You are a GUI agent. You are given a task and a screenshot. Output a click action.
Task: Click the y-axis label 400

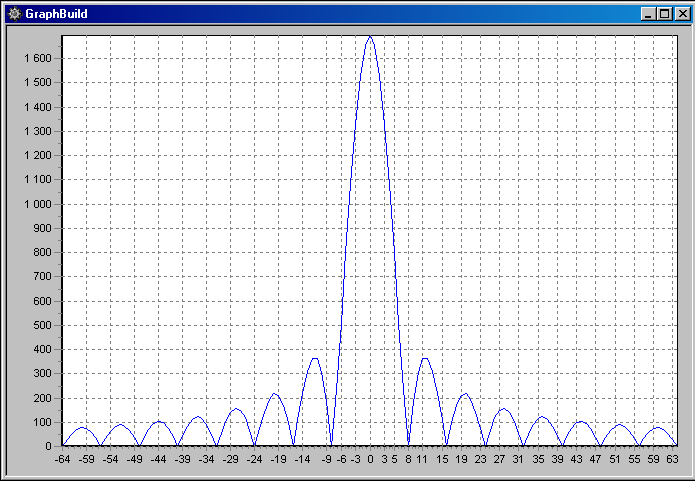click(x=43, y=350)
